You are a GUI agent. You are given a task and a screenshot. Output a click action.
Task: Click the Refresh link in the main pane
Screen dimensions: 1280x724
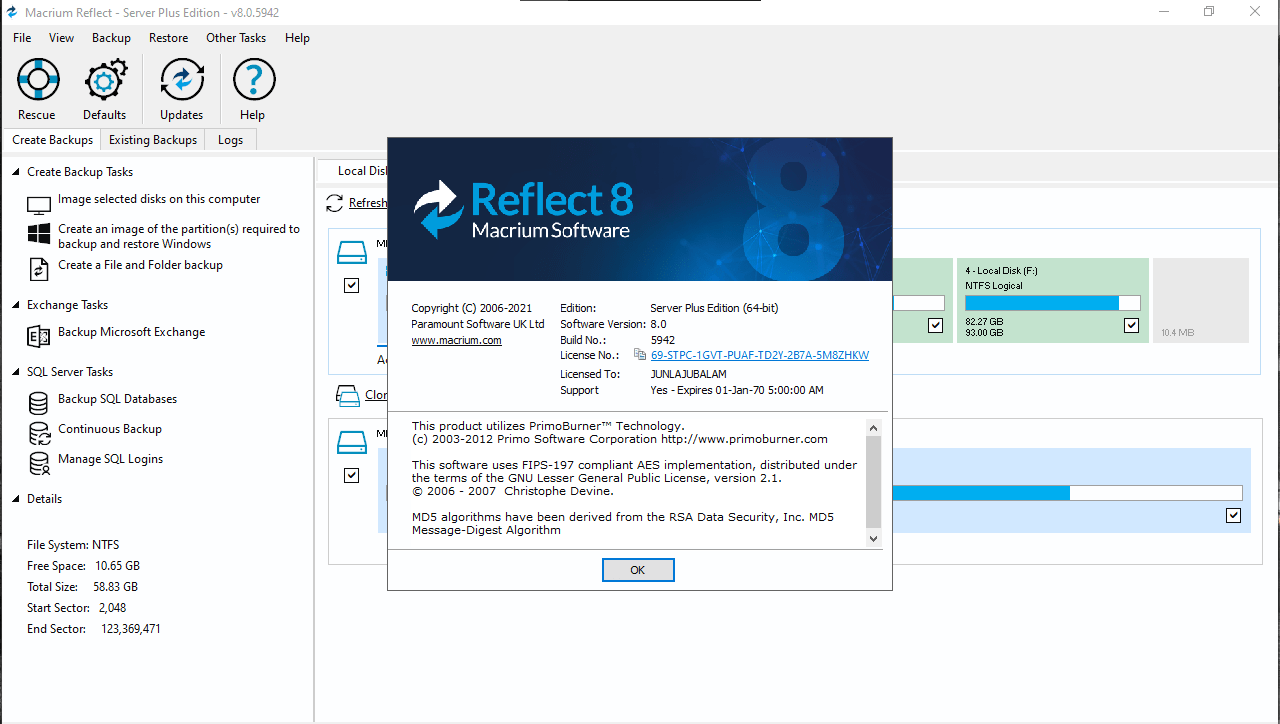367,203
